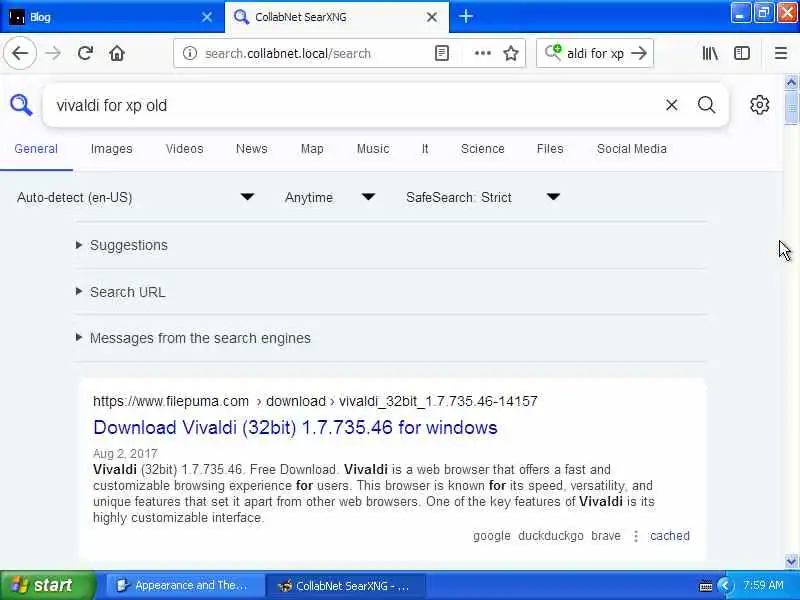Open Download Vivaldi (32bit) 1.7.735.46 result

(x=295, y=428)
